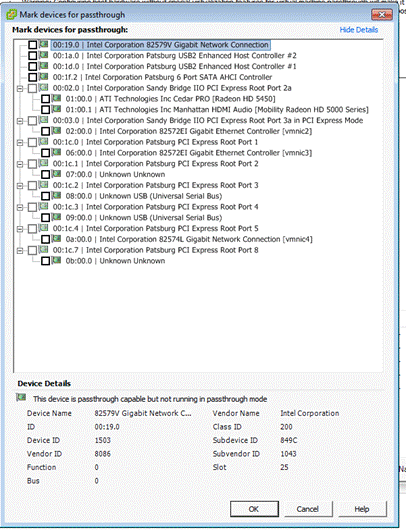Screen dimensions: 406x530
Task: Click device icon for 07:00.0 Unknown Unknown
Action: pyautogui.click(x=56, y=174)
